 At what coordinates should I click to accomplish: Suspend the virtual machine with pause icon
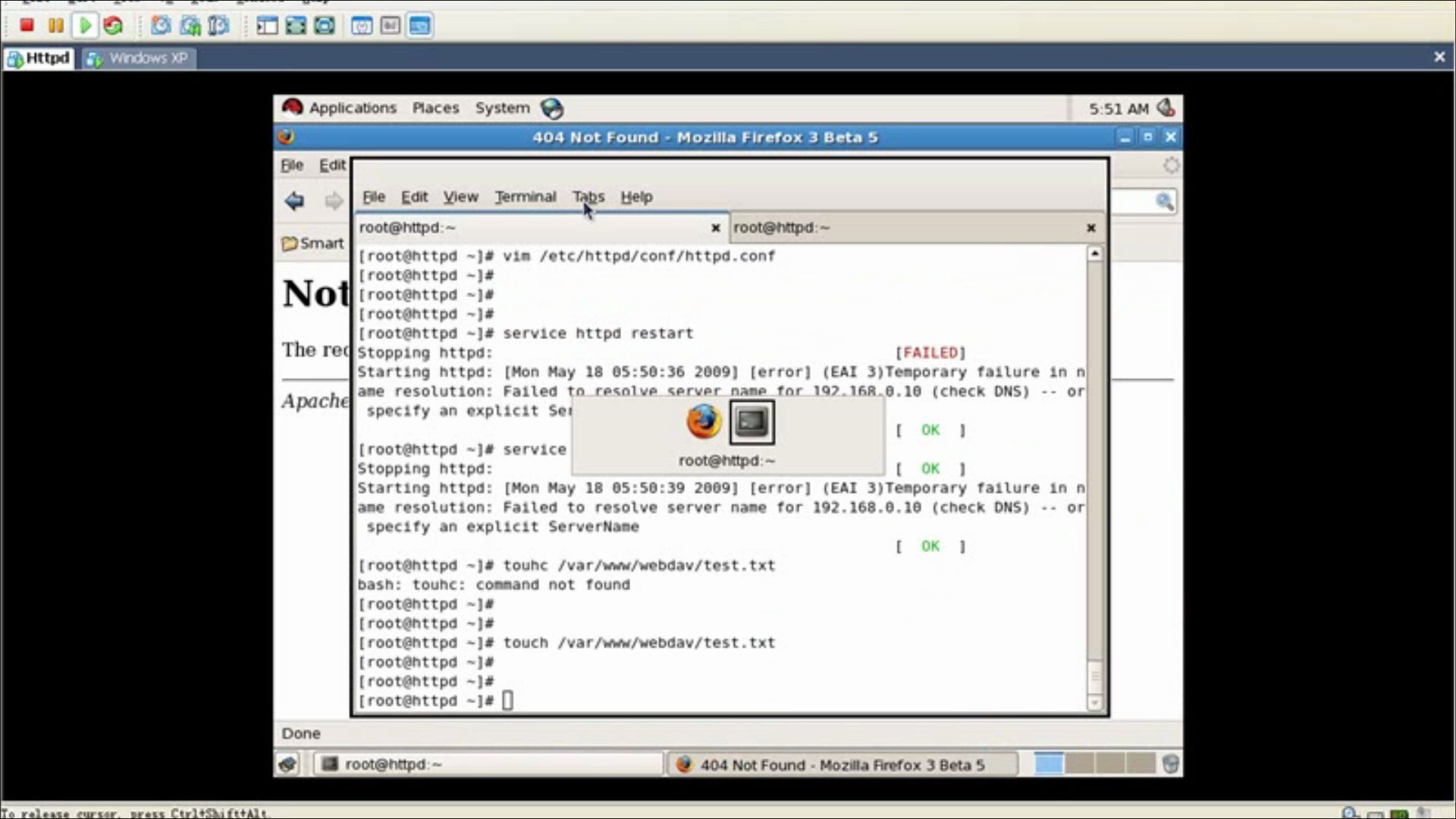click(55, 25)
